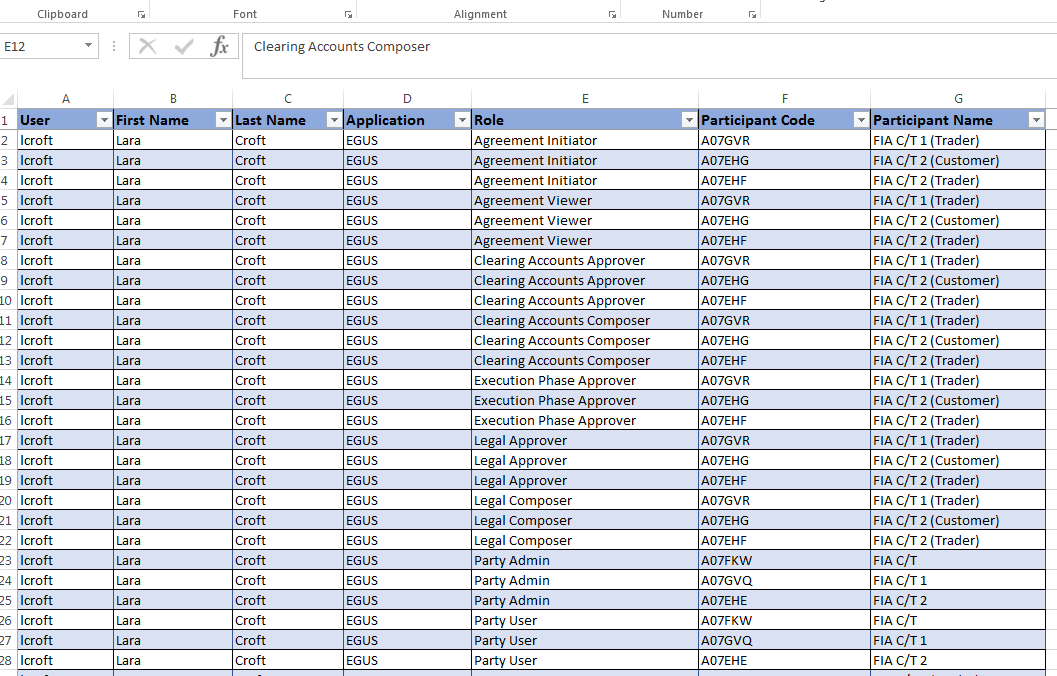
Task: Select the column E header
Action: click(x=585, y=99)
